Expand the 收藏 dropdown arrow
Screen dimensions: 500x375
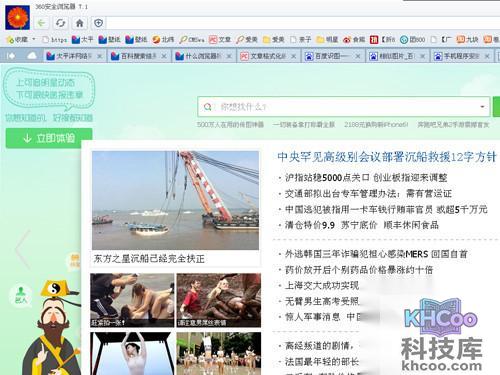tap(34, 39)
